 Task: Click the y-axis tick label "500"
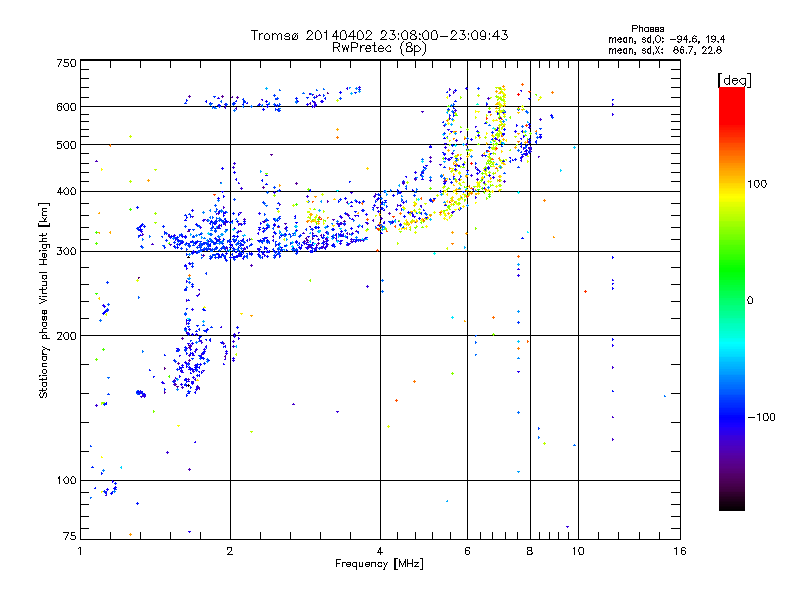point(66,145)
